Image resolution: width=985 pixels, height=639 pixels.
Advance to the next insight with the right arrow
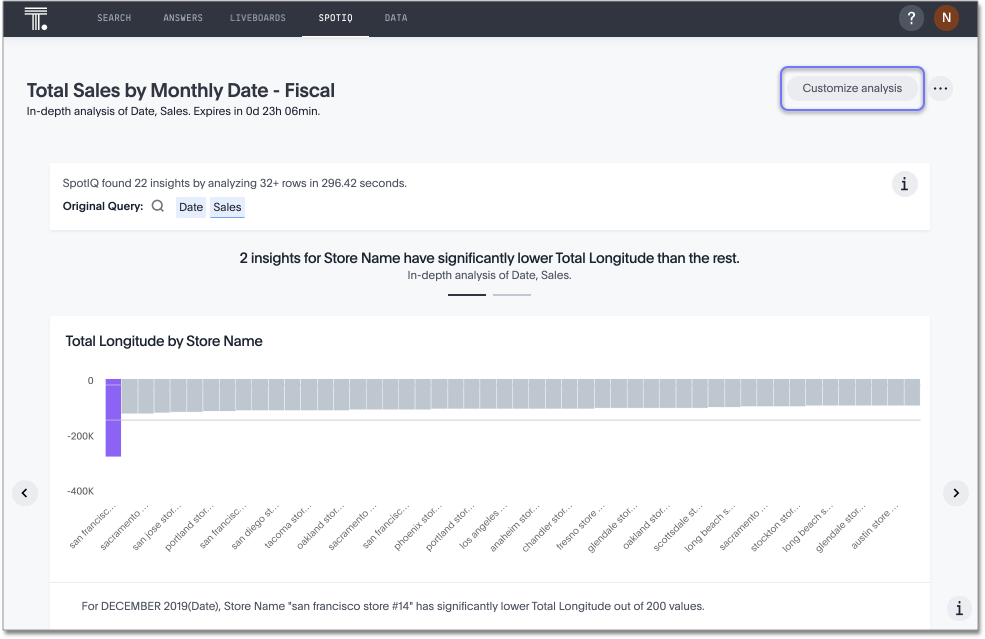pyautogui.click(x=956, y=493)
